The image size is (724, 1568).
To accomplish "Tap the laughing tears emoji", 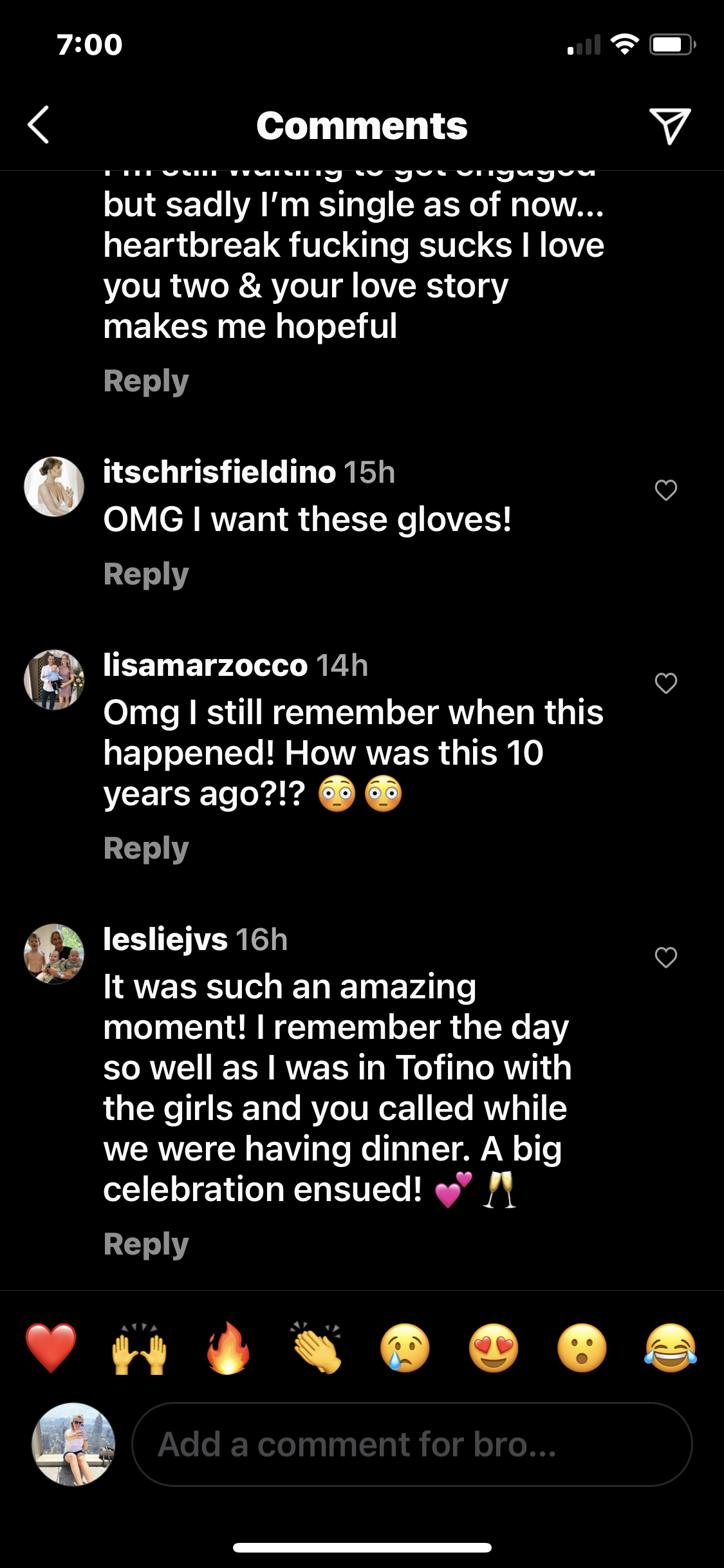I will 671,1347.
